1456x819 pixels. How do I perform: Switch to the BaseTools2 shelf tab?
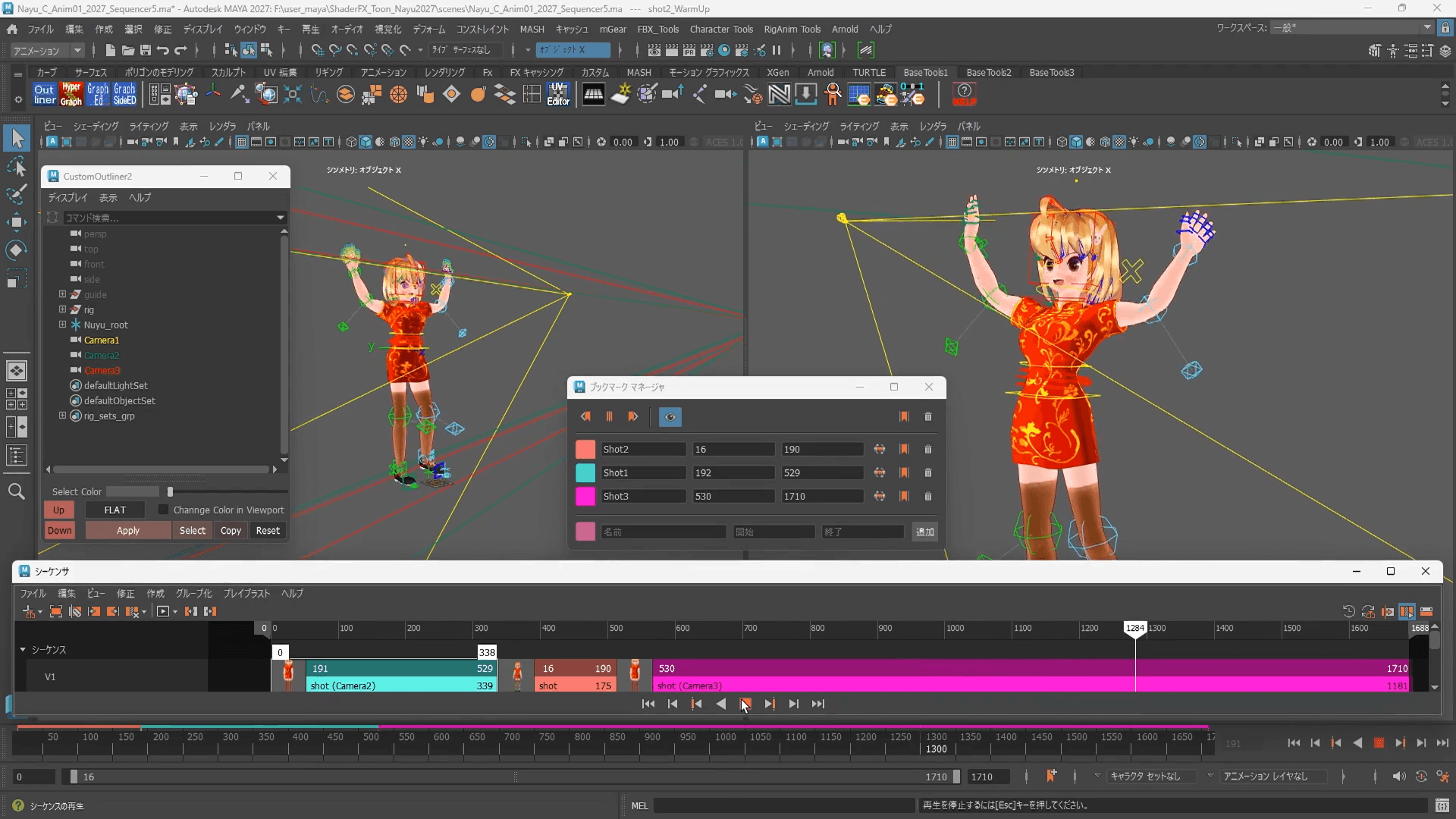[x=988, y=72]
